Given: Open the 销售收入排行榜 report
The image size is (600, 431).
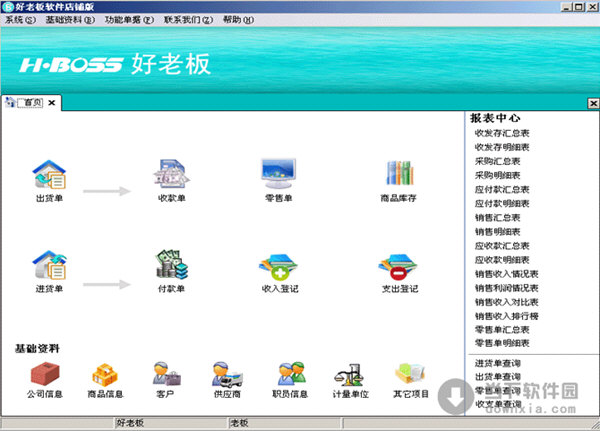Looking at the screenshot, I should 506,316.
